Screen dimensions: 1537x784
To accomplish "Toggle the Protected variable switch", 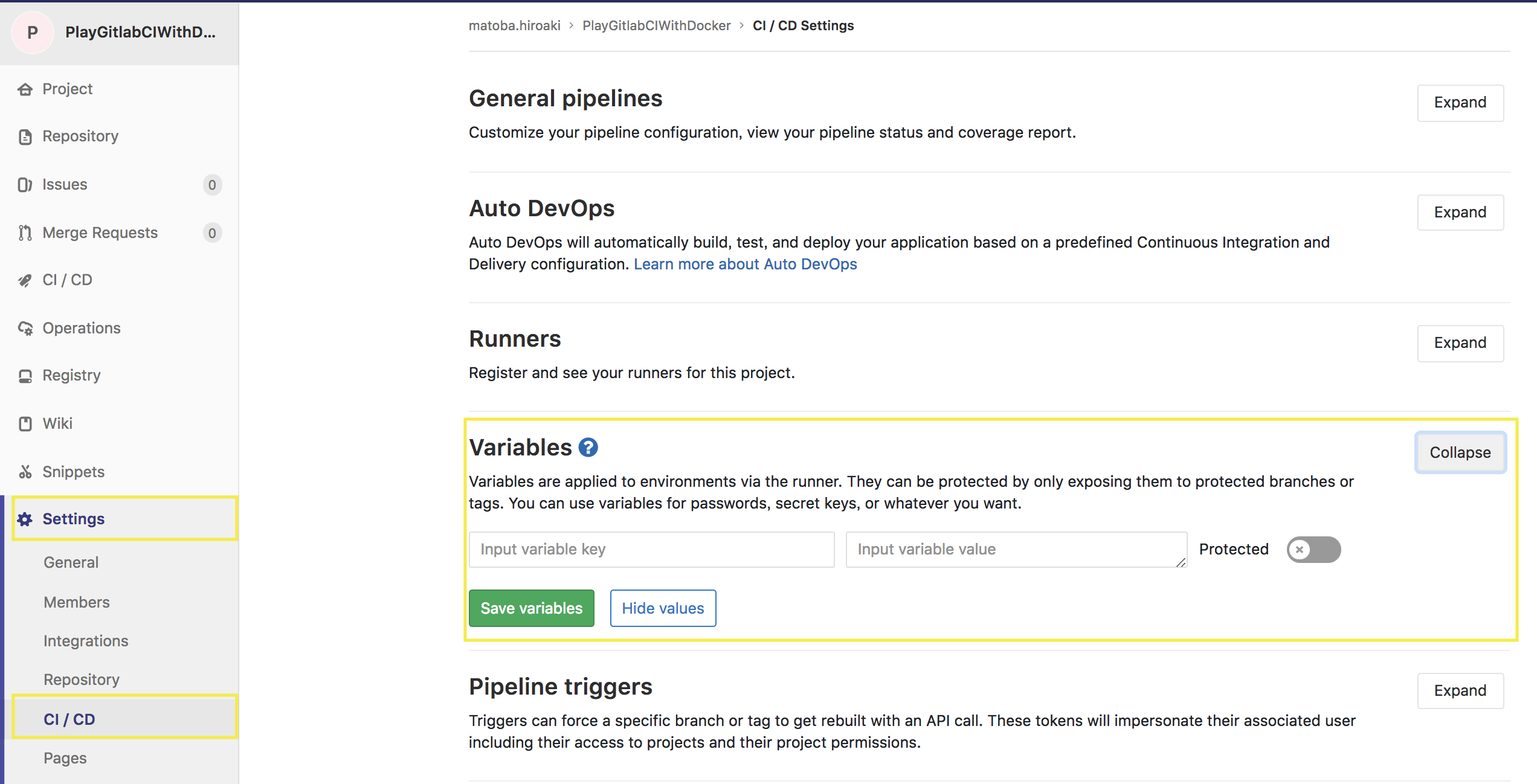I will [1313, 550].
